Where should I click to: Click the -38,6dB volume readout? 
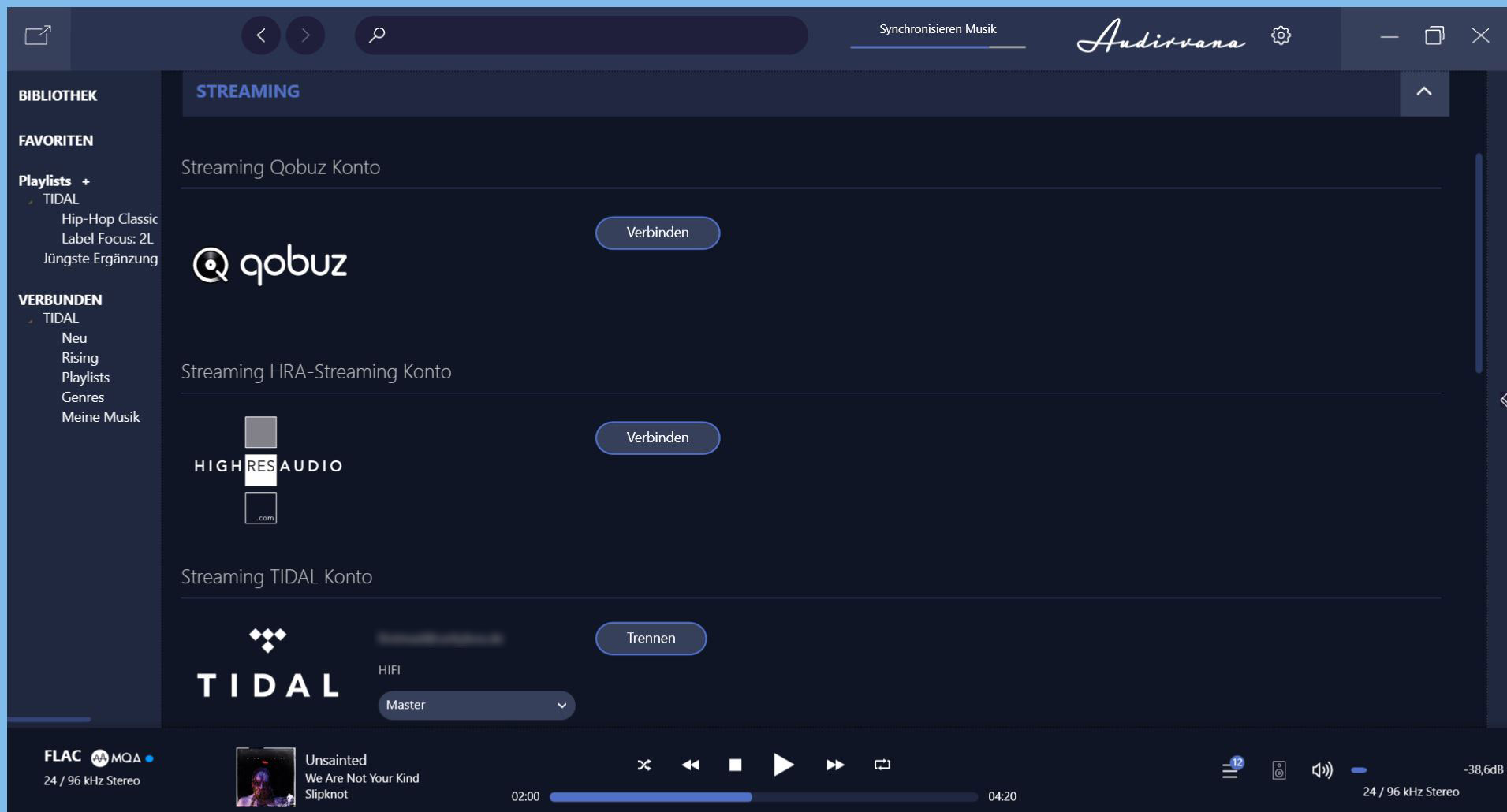pos(1483,769)
